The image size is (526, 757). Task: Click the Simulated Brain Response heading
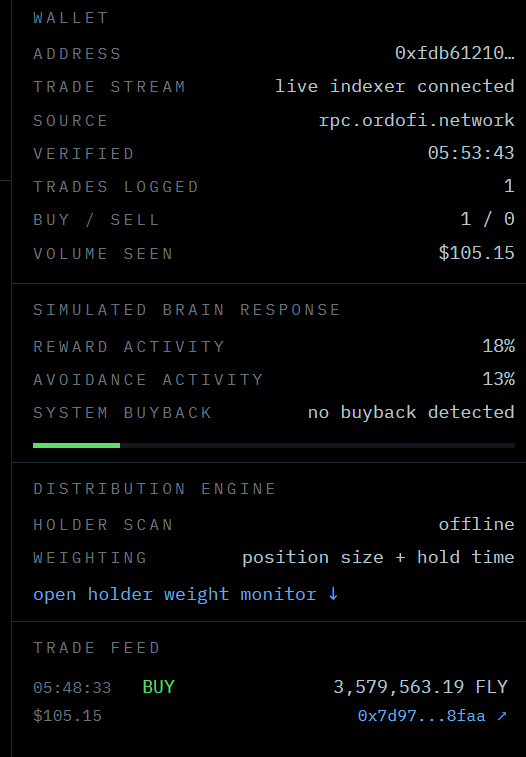[x=187, y=310]
